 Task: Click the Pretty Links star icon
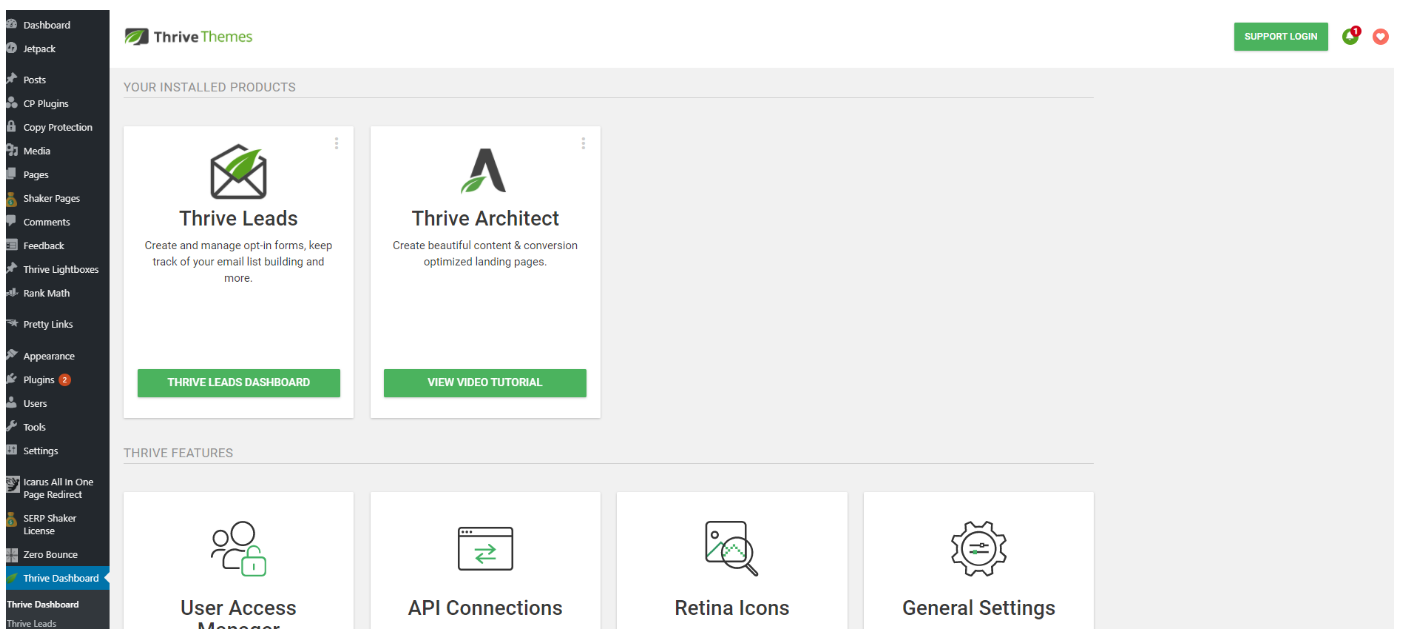(12, 324)
